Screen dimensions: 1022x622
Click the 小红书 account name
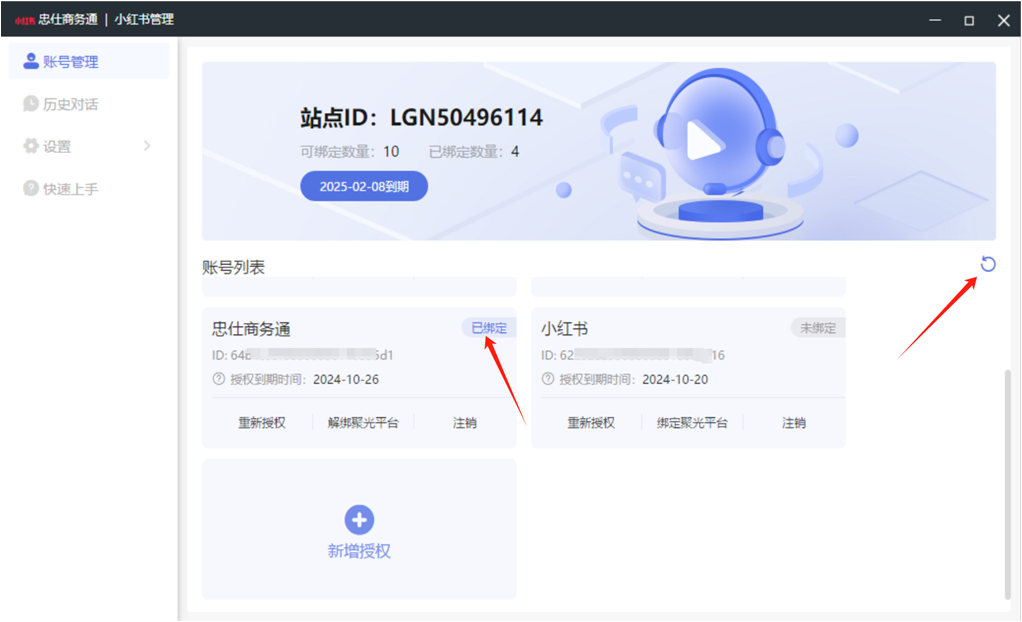[564, 329]
